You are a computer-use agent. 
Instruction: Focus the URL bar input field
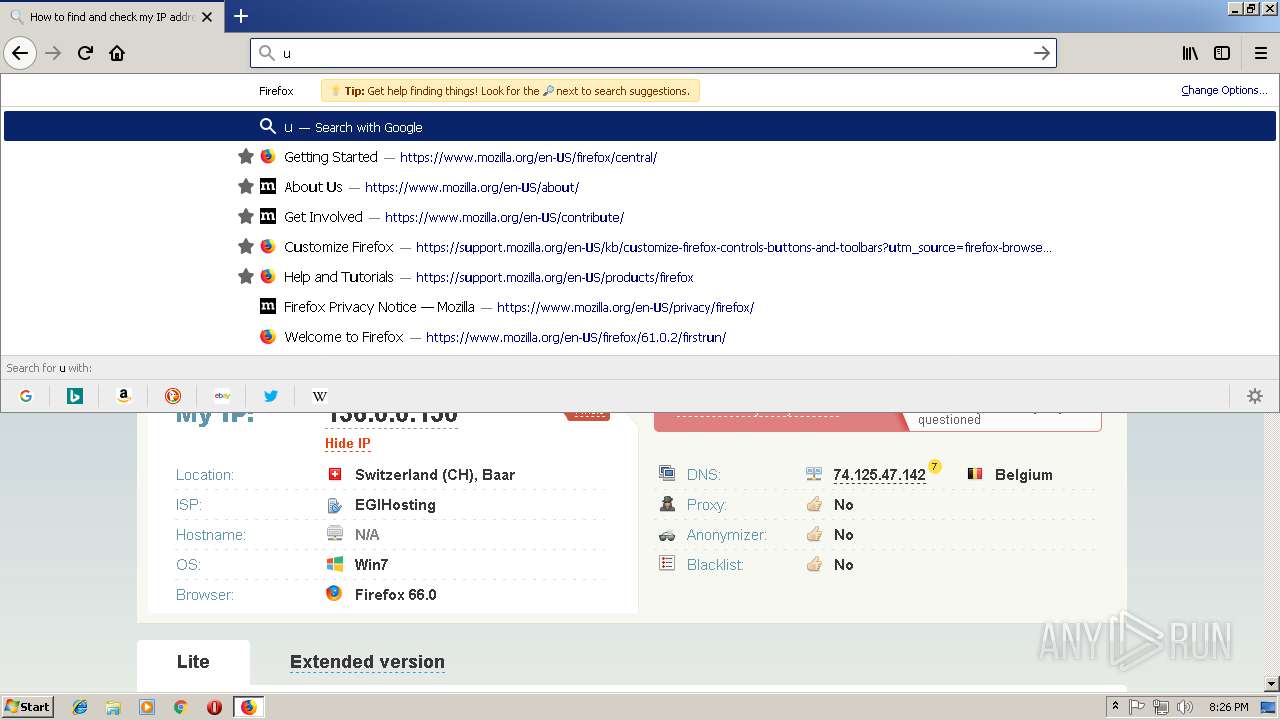(x=655, y=53)
